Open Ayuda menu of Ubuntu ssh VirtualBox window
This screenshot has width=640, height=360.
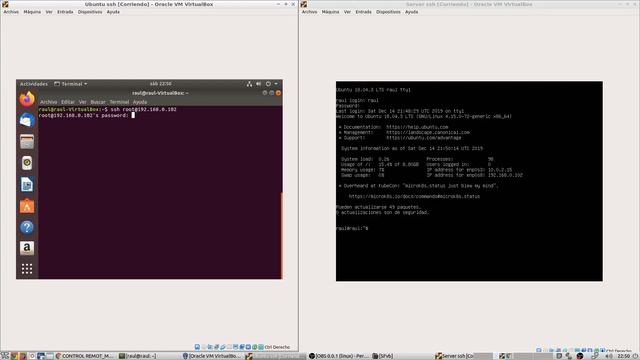click(113, 12)
